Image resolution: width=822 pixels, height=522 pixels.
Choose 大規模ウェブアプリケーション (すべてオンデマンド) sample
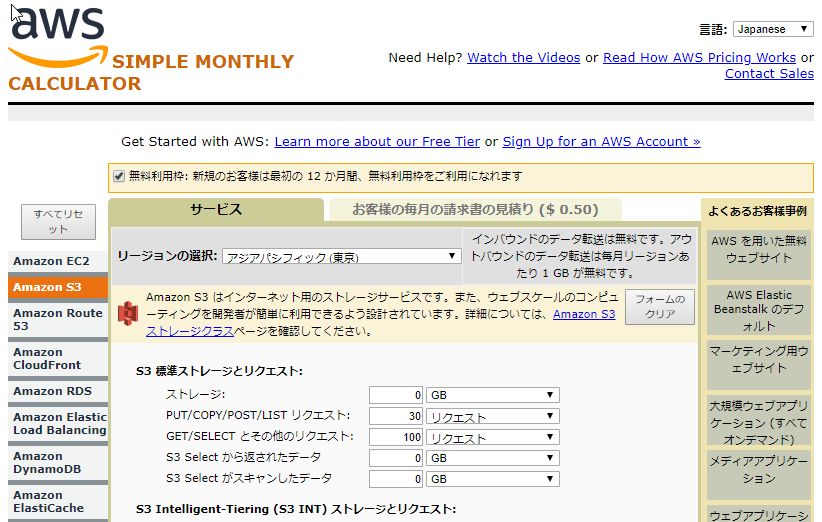[x=759, y=420]
